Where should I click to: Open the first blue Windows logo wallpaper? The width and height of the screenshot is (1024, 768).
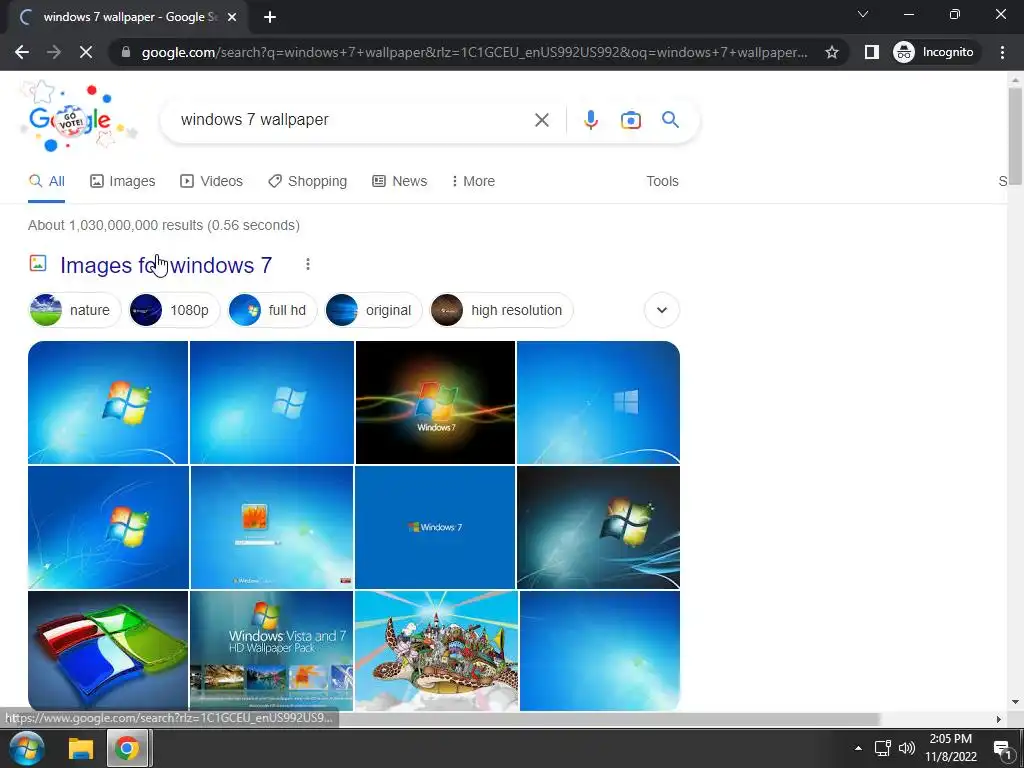click(x=108, y=402)
